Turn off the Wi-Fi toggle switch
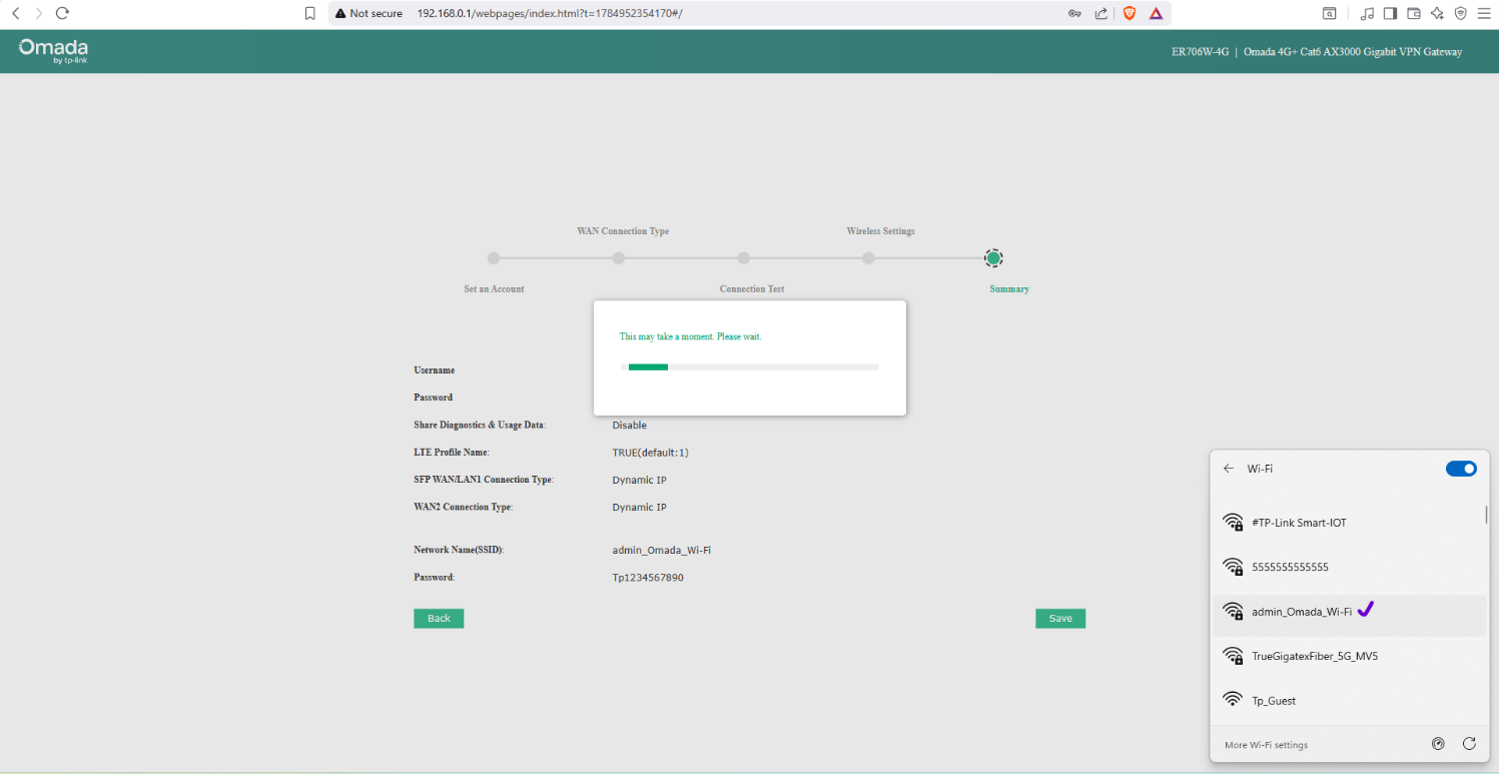Viewport: 1499px width, 774px height. (1461, 468)
